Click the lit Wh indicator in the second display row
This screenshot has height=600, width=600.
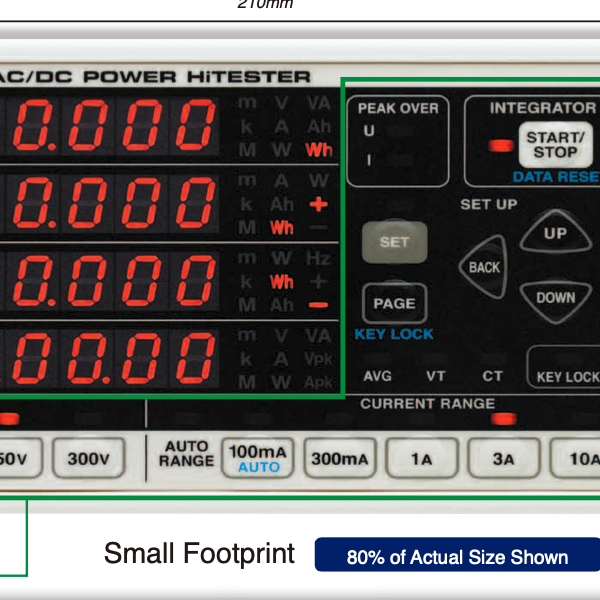(x=282, y=228)
